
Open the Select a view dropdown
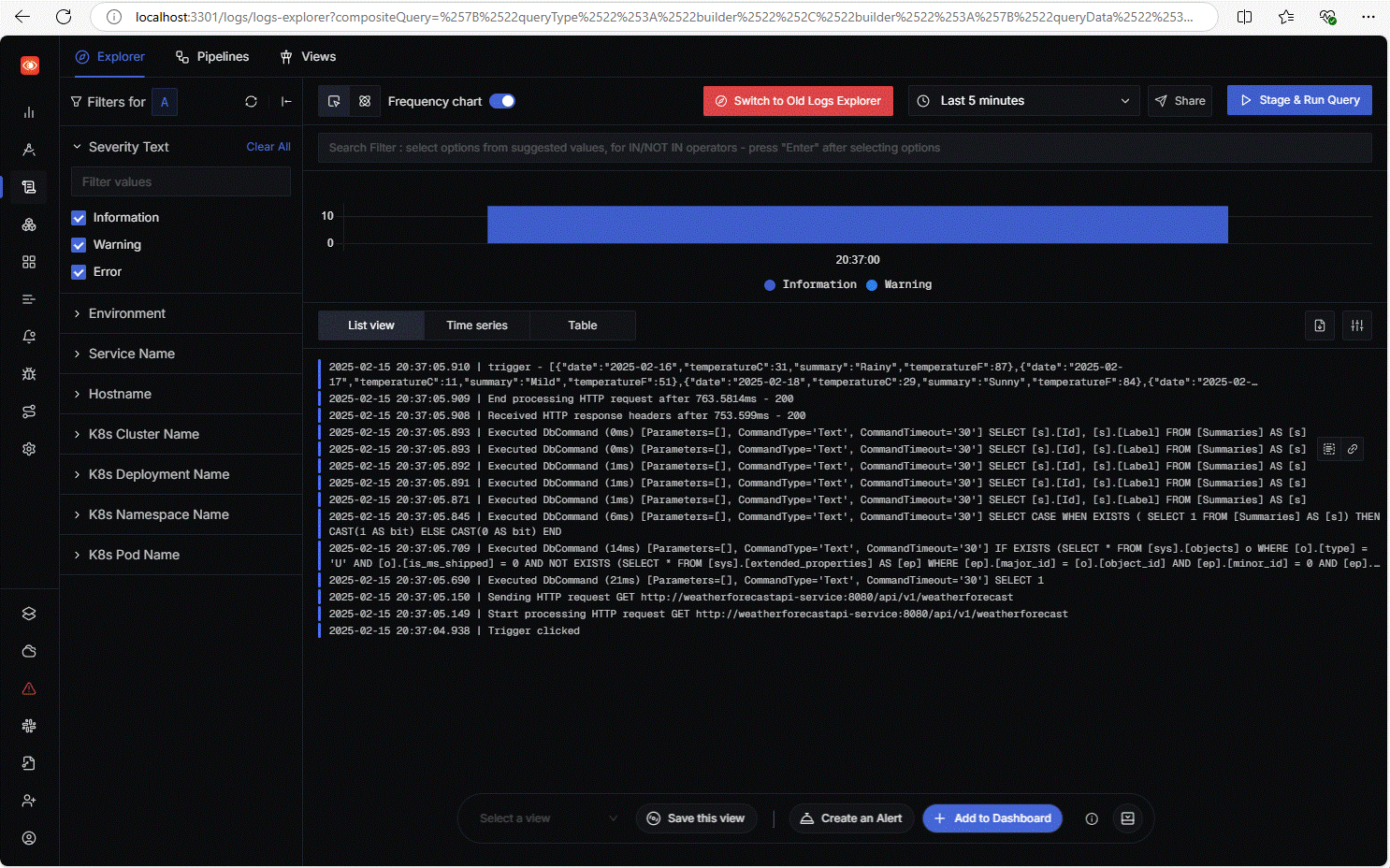pos(548,818)
